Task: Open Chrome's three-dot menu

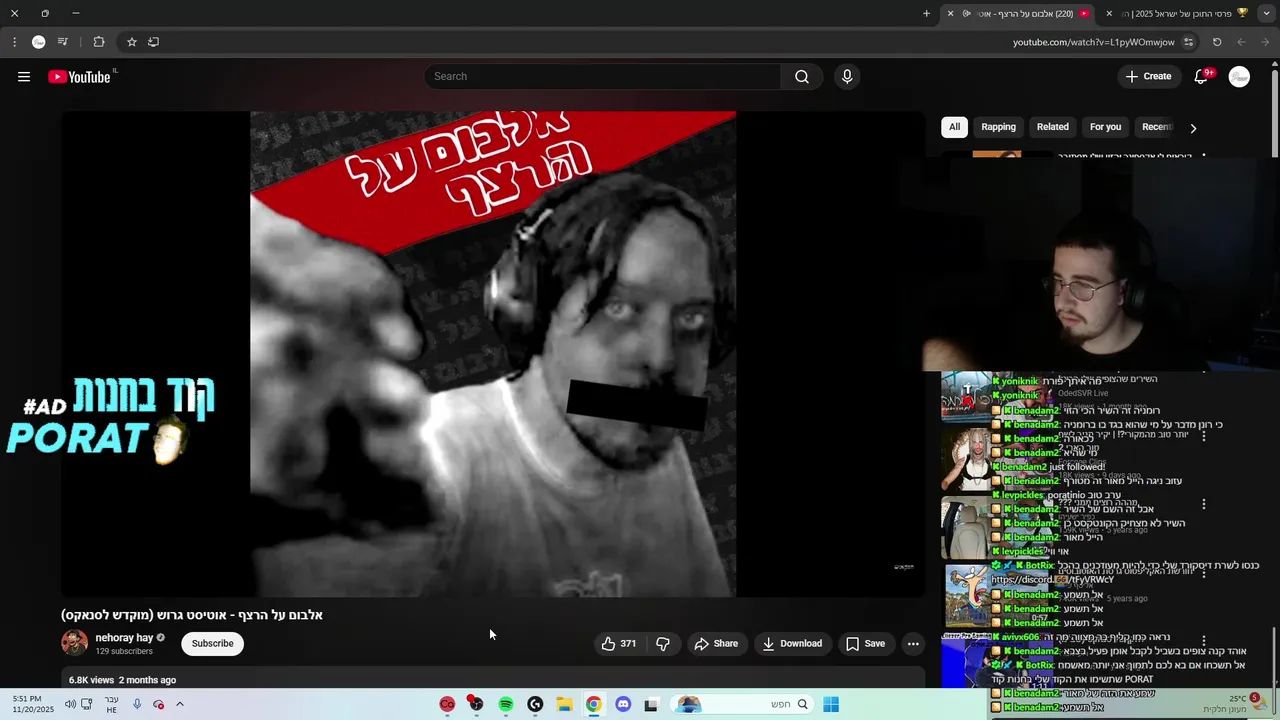Action: (x=14, y=42)
